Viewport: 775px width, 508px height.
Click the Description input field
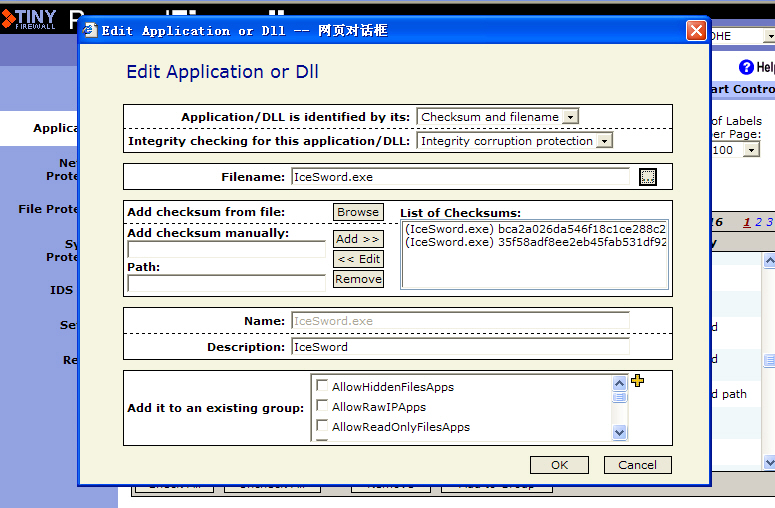460,347
